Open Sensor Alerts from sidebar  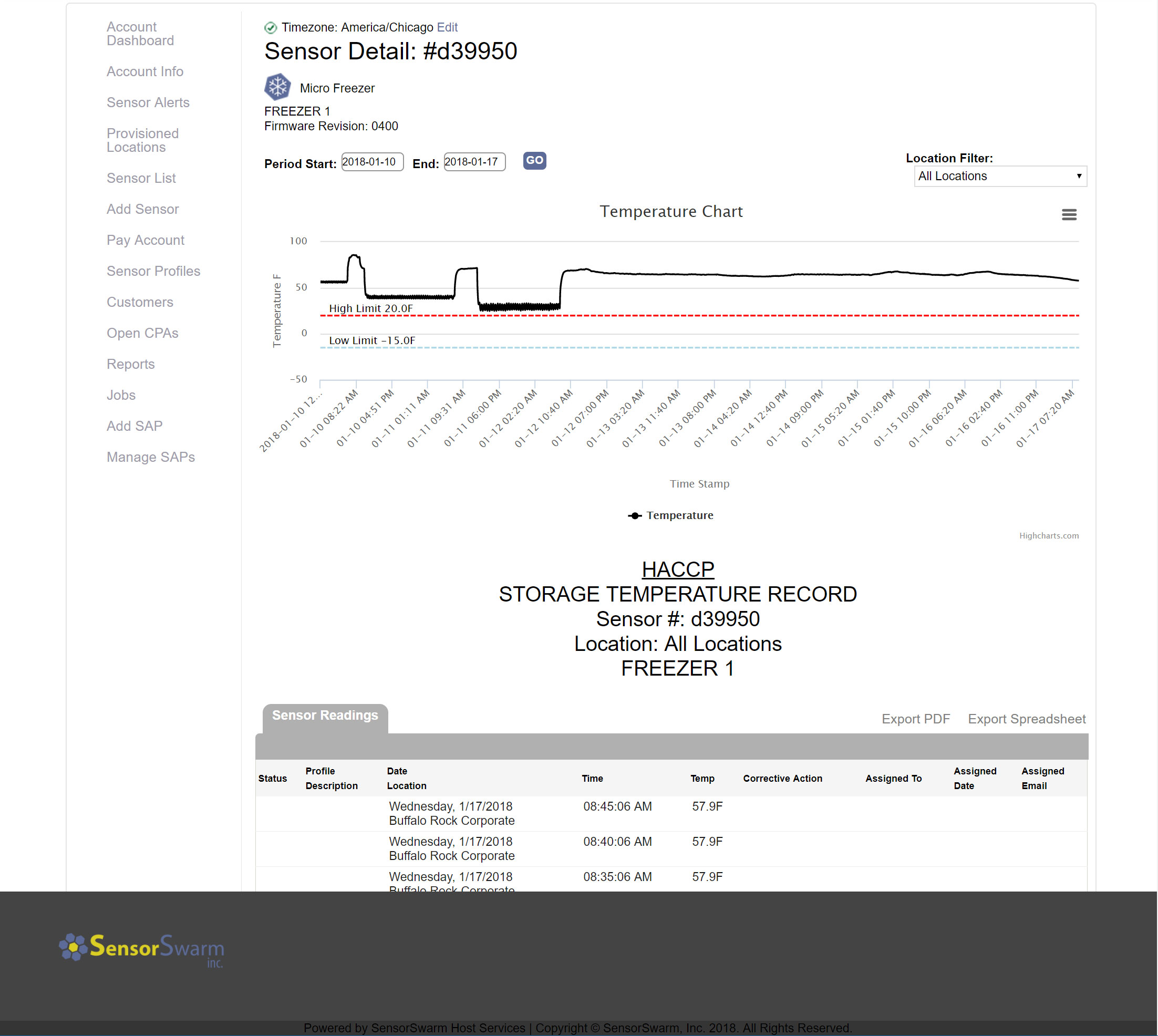pyautogui.click(x=148, y=102)
